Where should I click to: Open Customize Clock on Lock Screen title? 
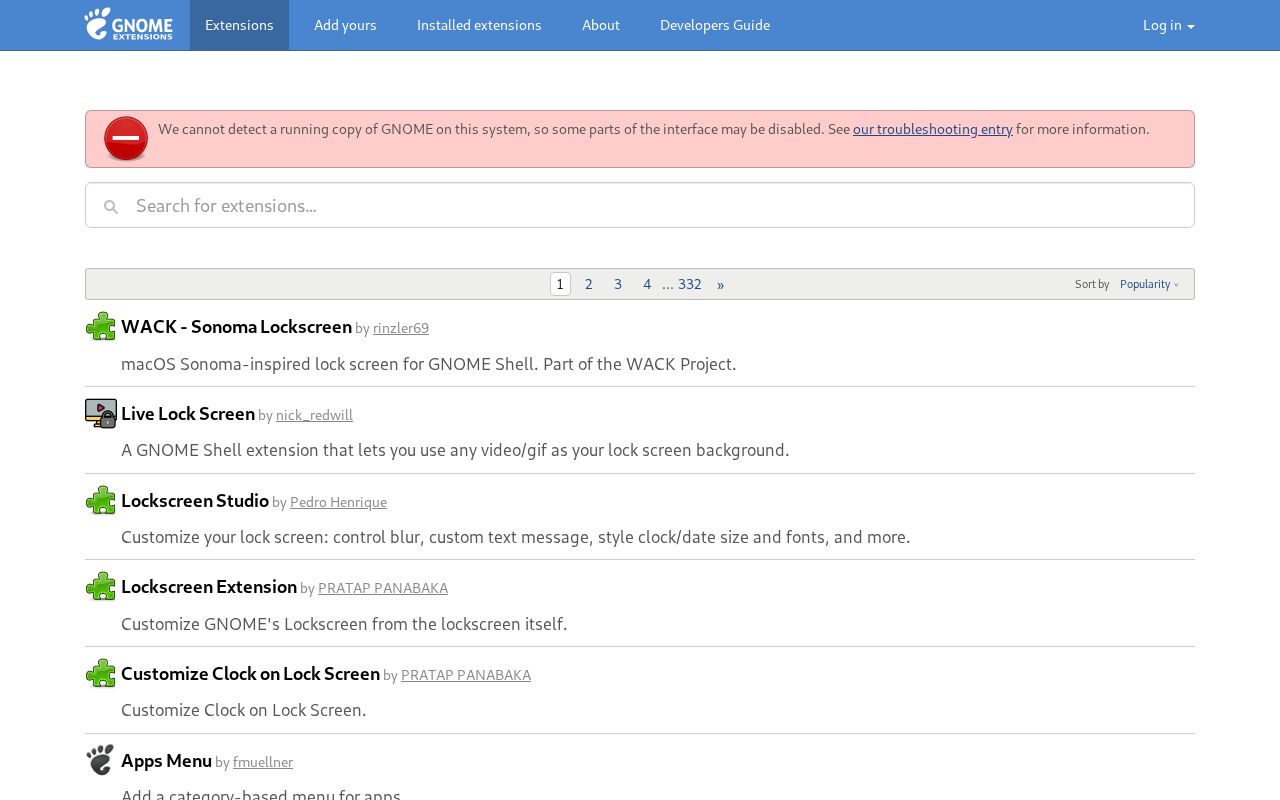click(250, 674)
